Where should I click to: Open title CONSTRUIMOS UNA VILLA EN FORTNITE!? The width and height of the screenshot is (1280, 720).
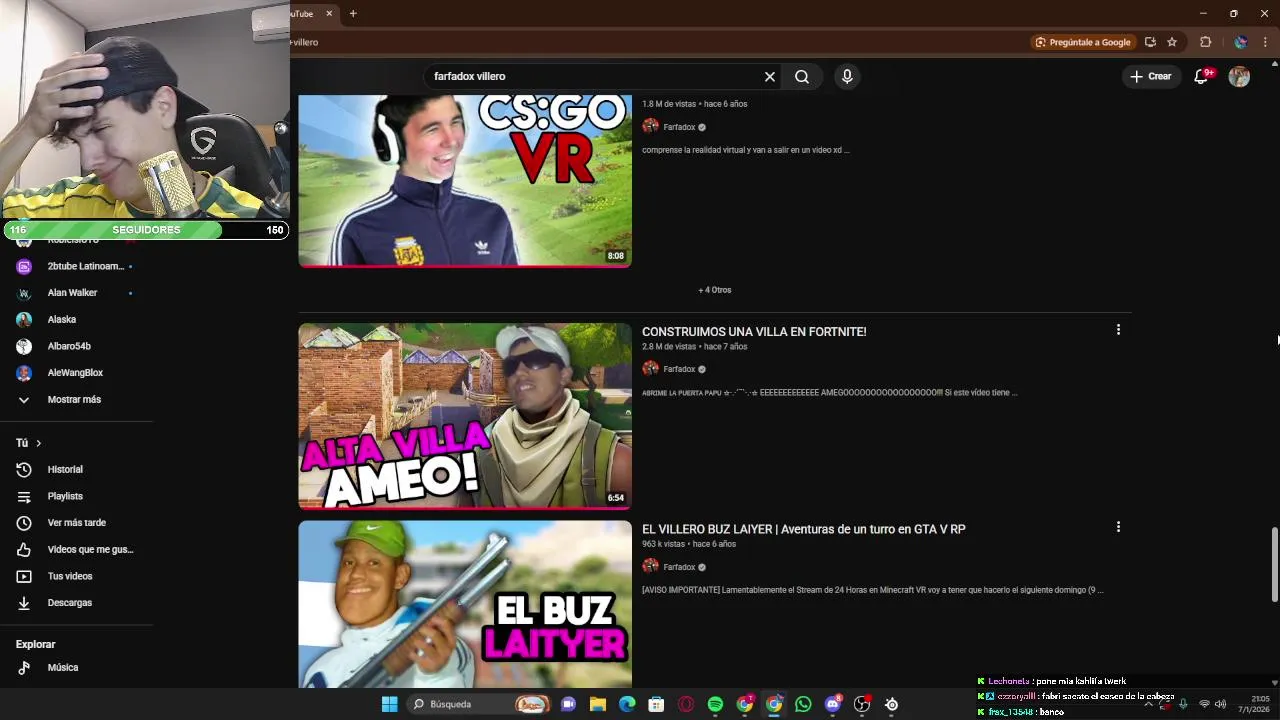point(754,332)
